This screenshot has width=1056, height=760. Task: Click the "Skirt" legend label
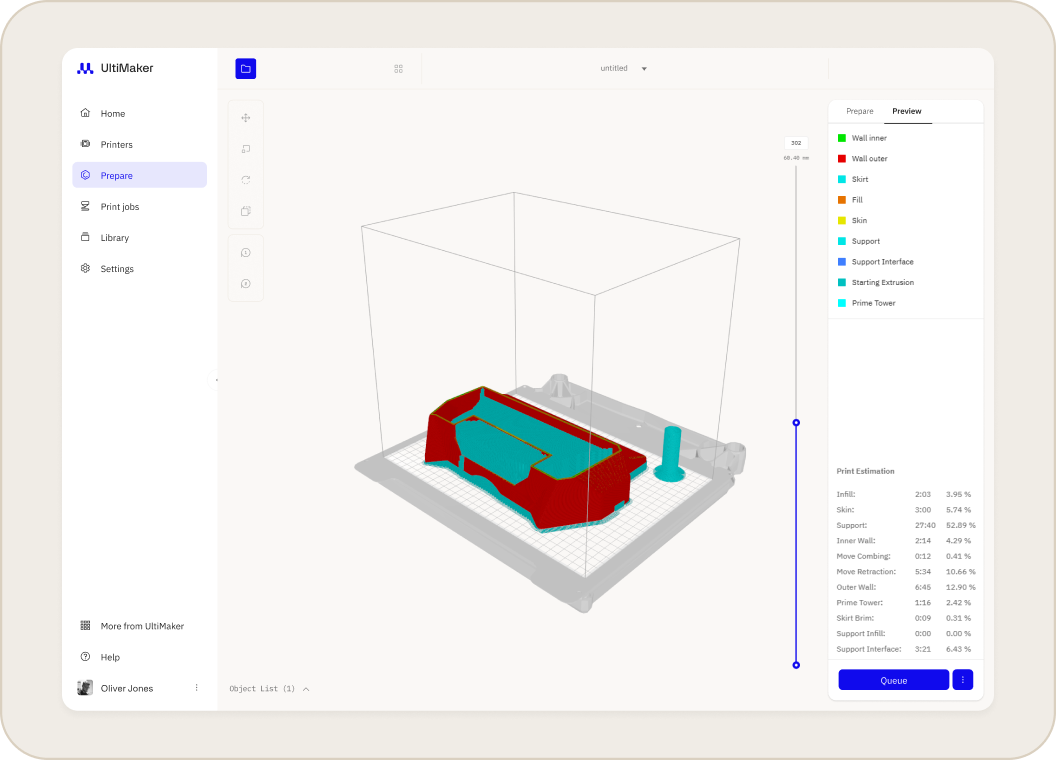tap(860, 179)
